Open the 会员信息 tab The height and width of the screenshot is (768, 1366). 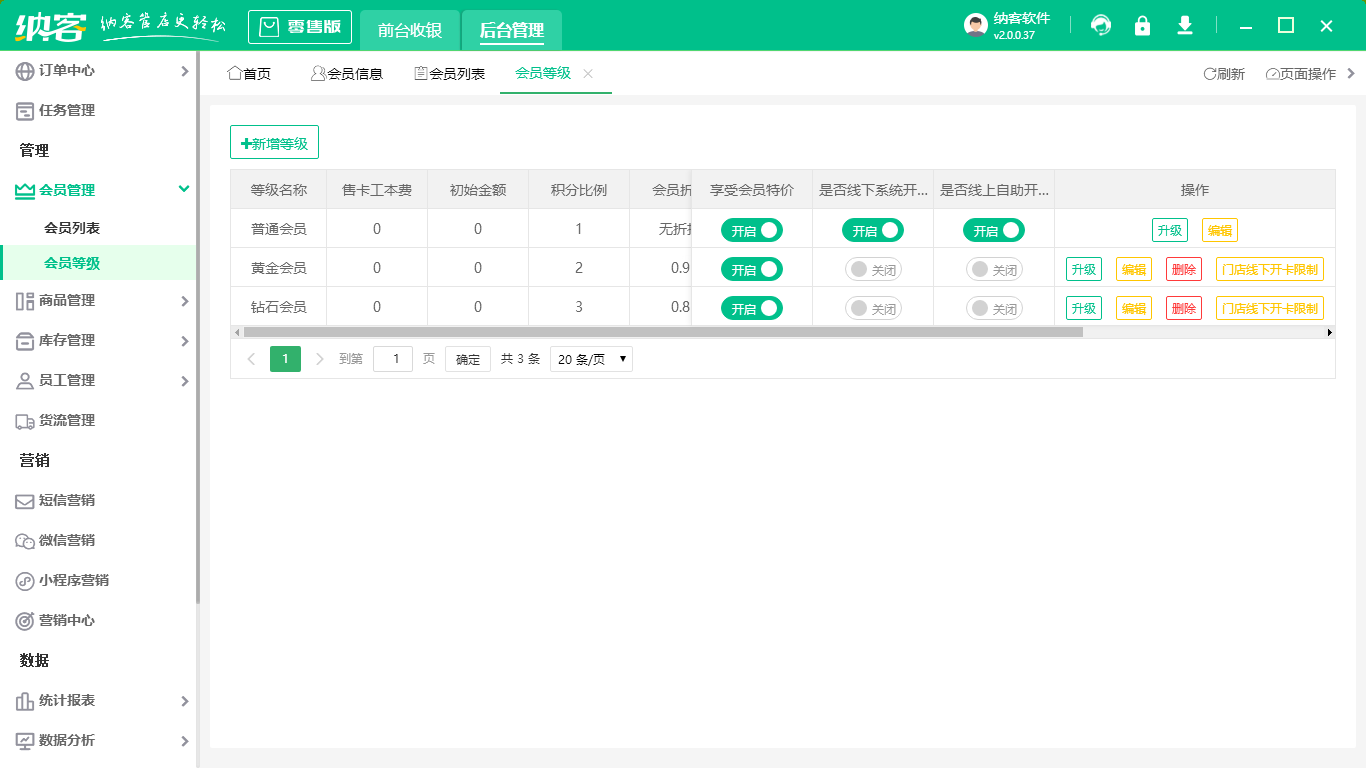click(347, 72)
